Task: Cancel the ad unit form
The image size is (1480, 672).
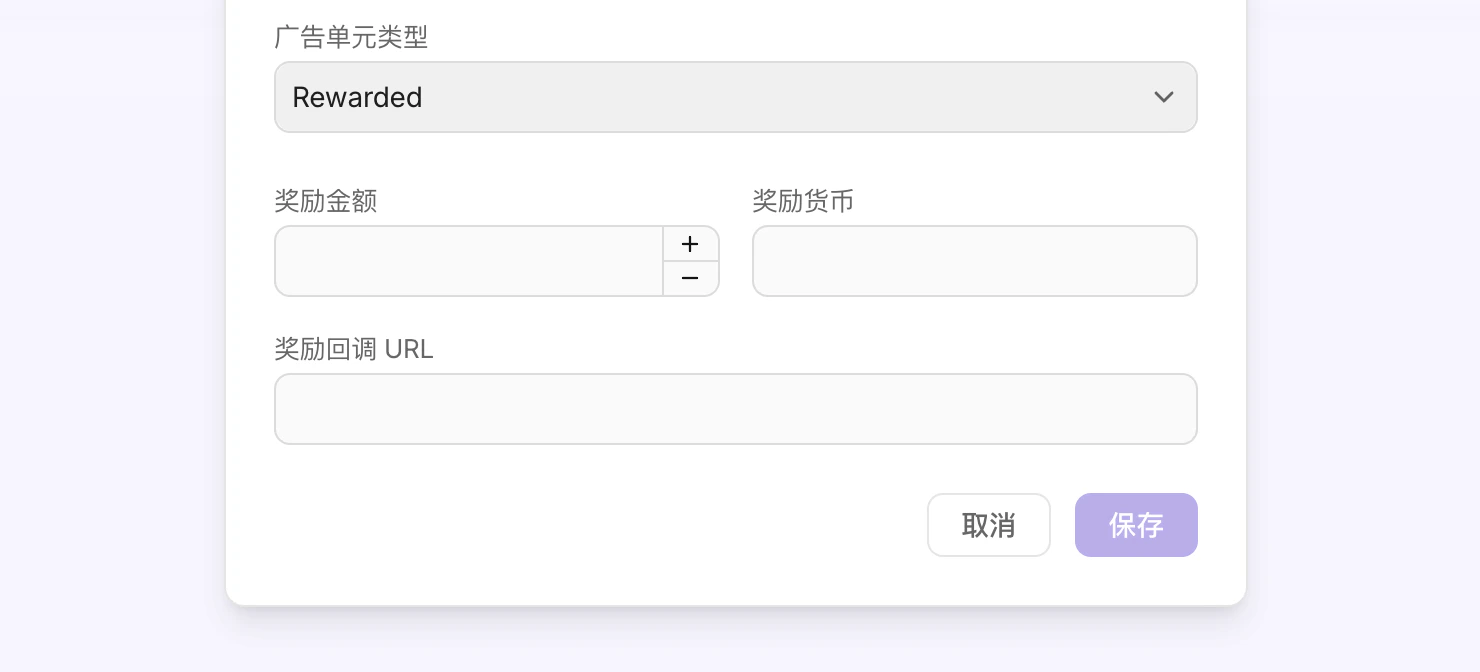Action: [988, 525]
